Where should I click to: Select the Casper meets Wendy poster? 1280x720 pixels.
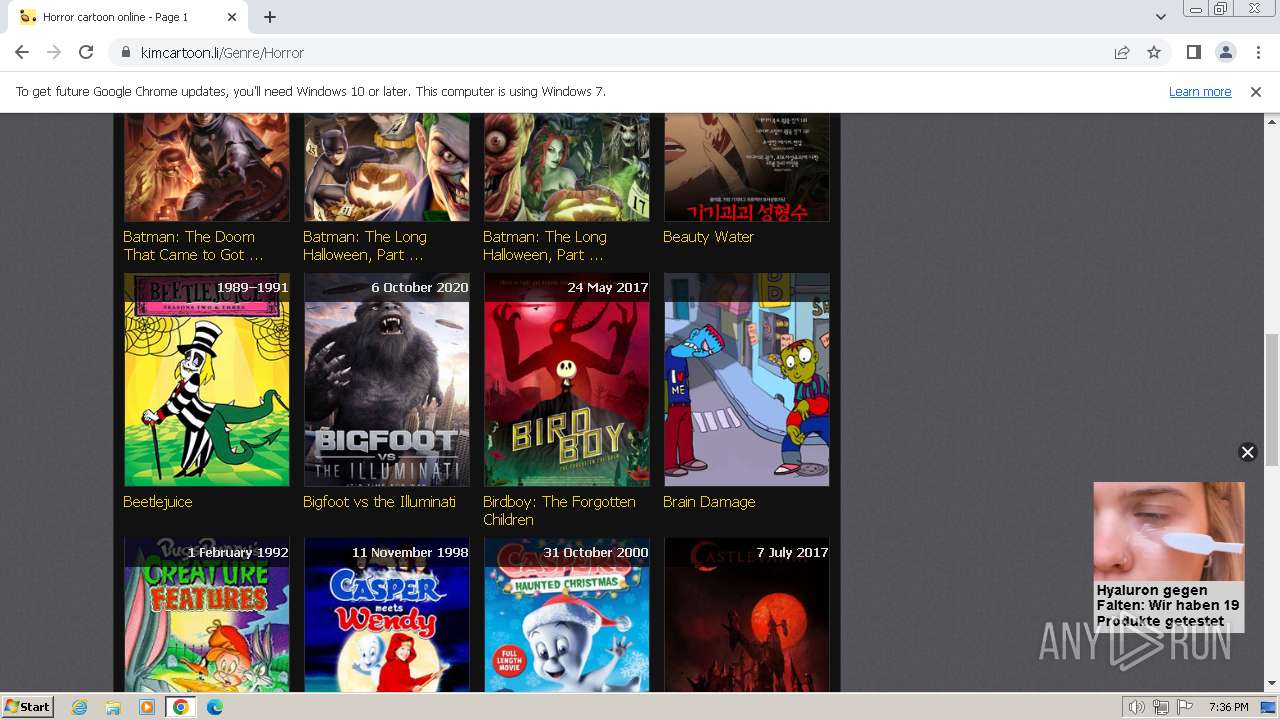coord(387,615)
